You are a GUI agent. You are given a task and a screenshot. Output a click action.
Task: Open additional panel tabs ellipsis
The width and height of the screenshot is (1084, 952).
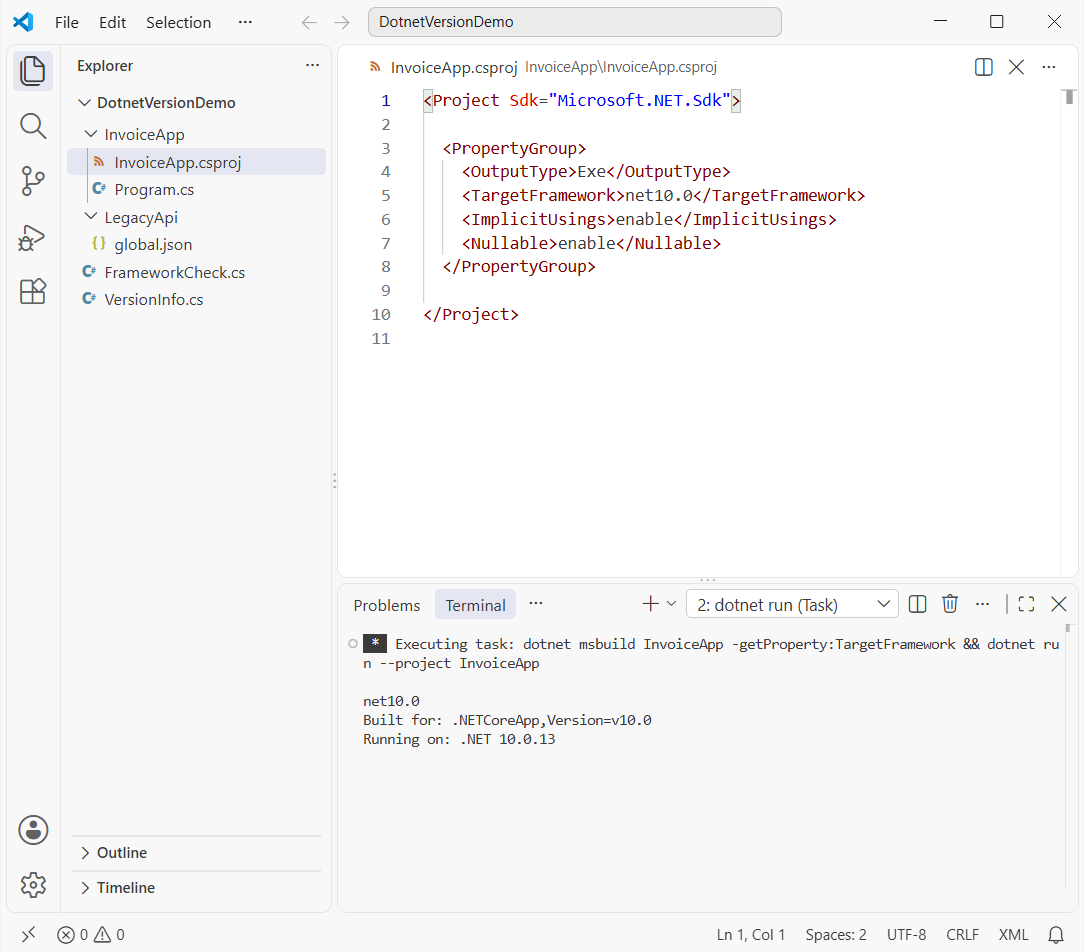(536, 604)
